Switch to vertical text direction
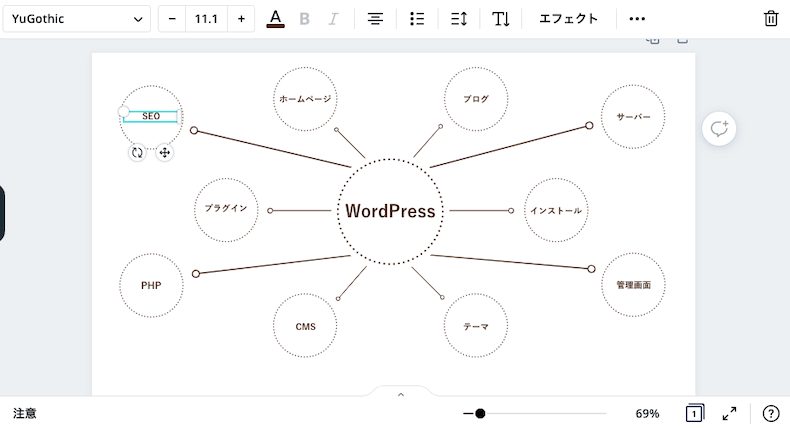This screenshot has width=790, height=428. [501, 19]
